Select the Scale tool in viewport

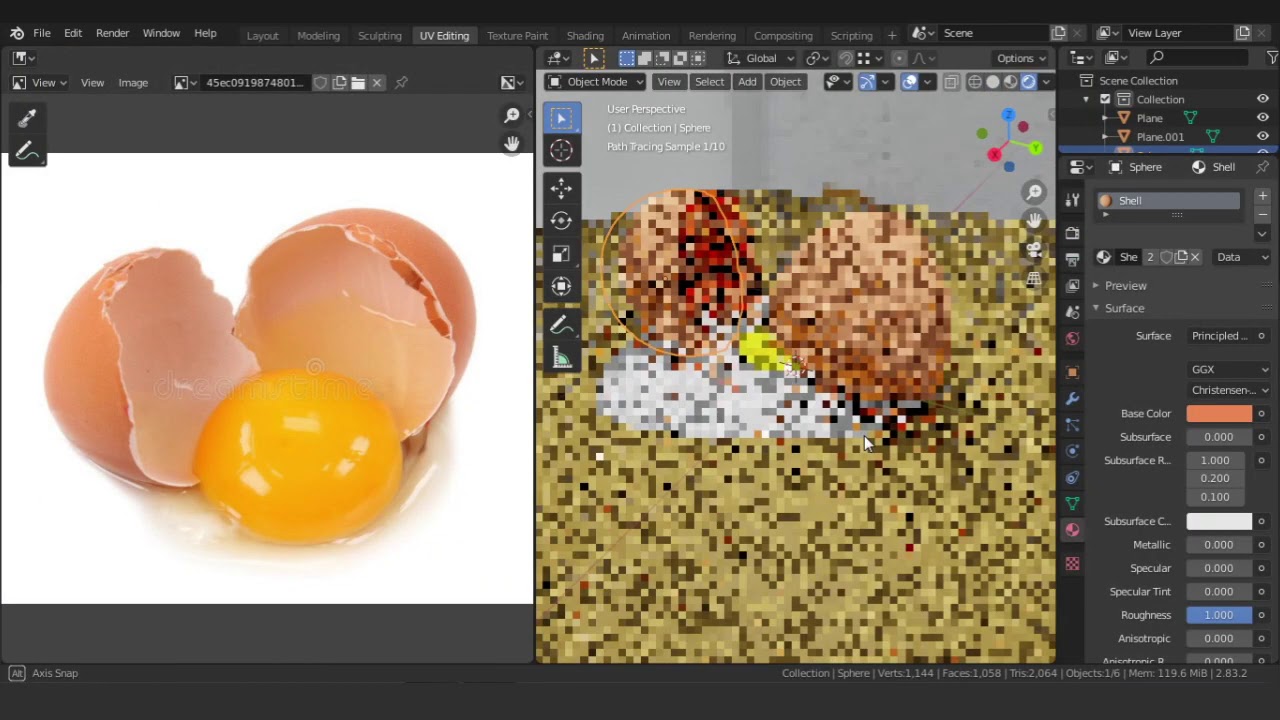(x=561, y=254)
